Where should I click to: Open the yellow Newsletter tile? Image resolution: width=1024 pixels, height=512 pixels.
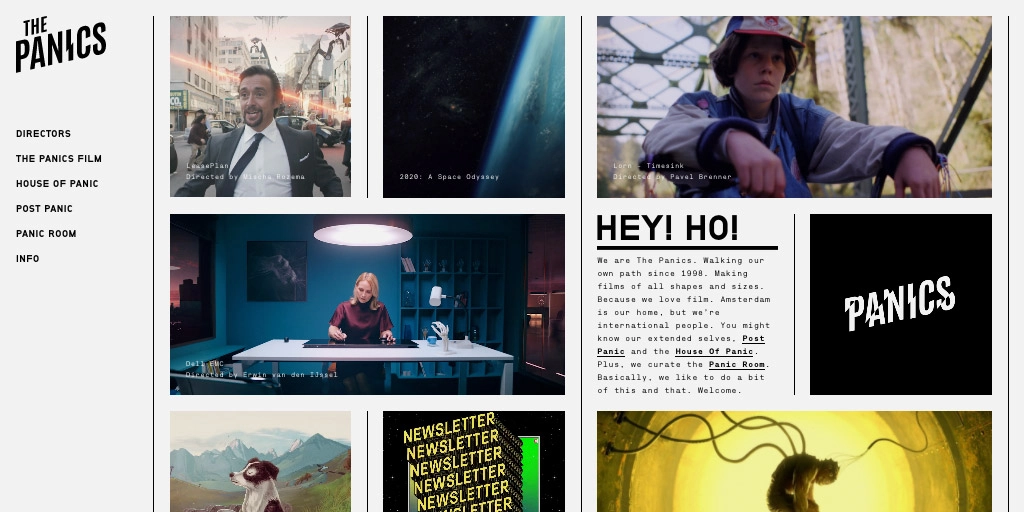click(473, 461)
